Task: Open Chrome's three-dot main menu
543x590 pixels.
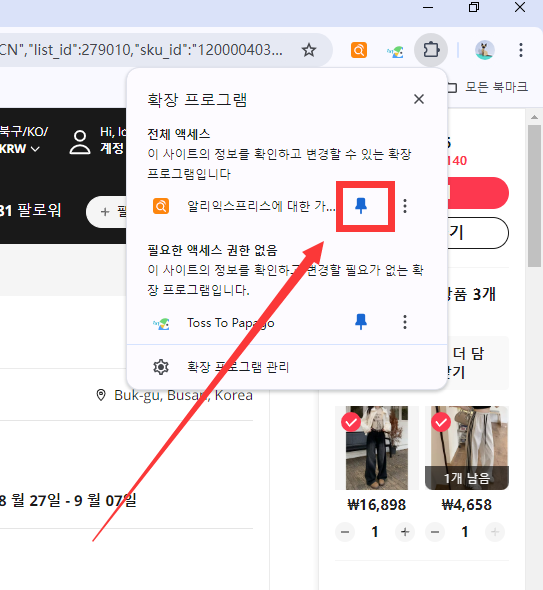Action: click(x=521, y=50)
